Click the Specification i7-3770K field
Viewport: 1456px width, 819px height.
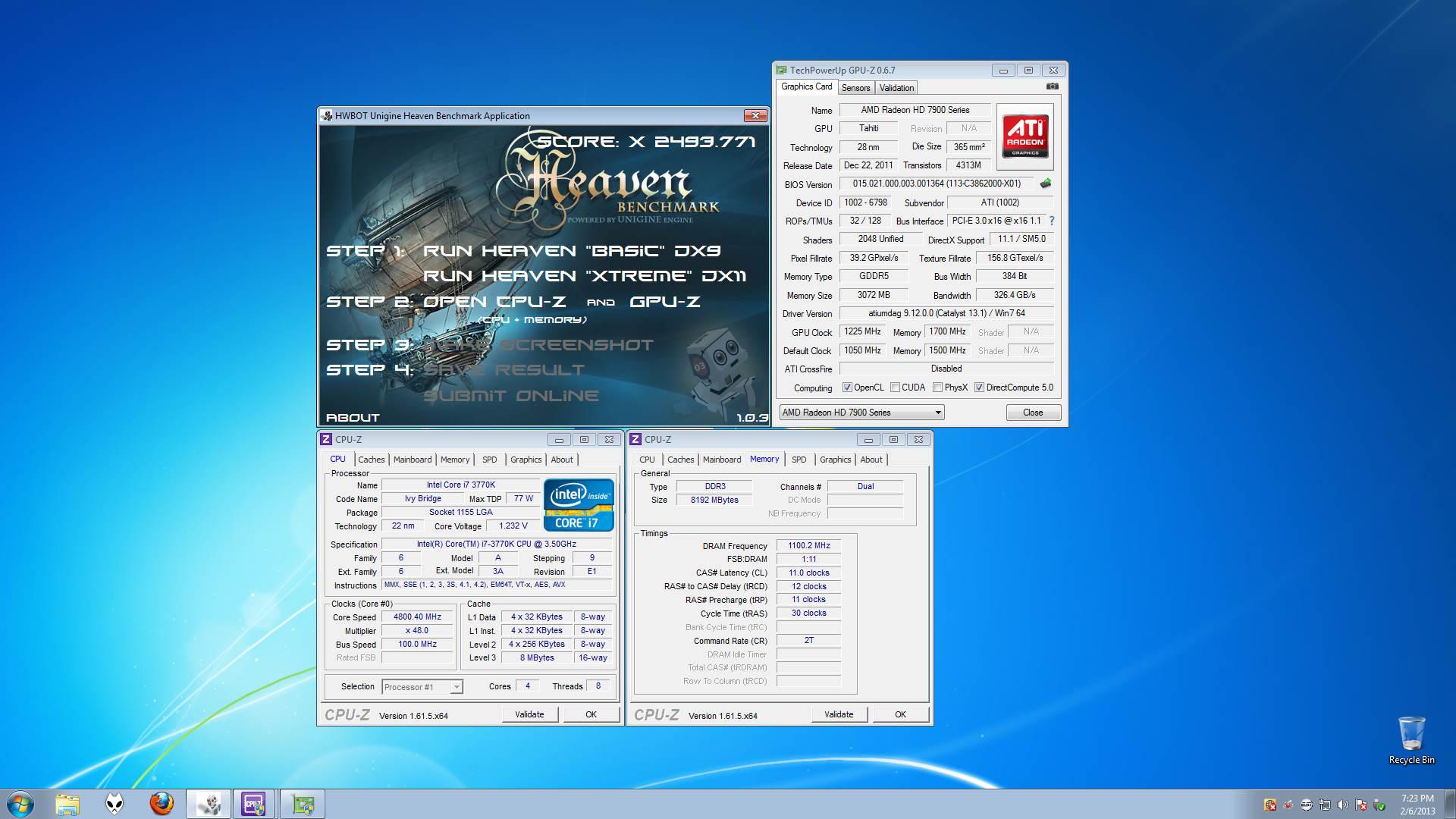(496, 544)
